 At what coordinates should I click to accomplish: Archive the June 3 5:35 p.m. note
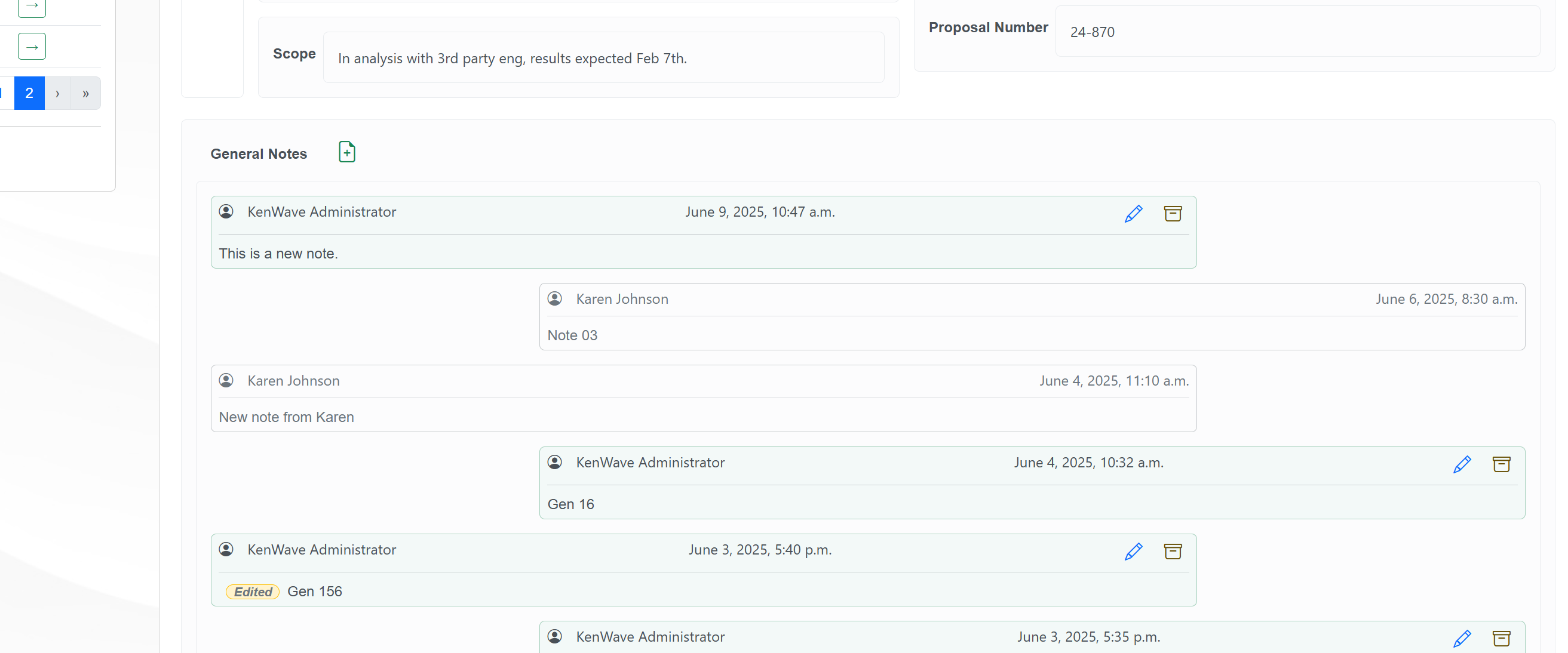[1501, 639]
